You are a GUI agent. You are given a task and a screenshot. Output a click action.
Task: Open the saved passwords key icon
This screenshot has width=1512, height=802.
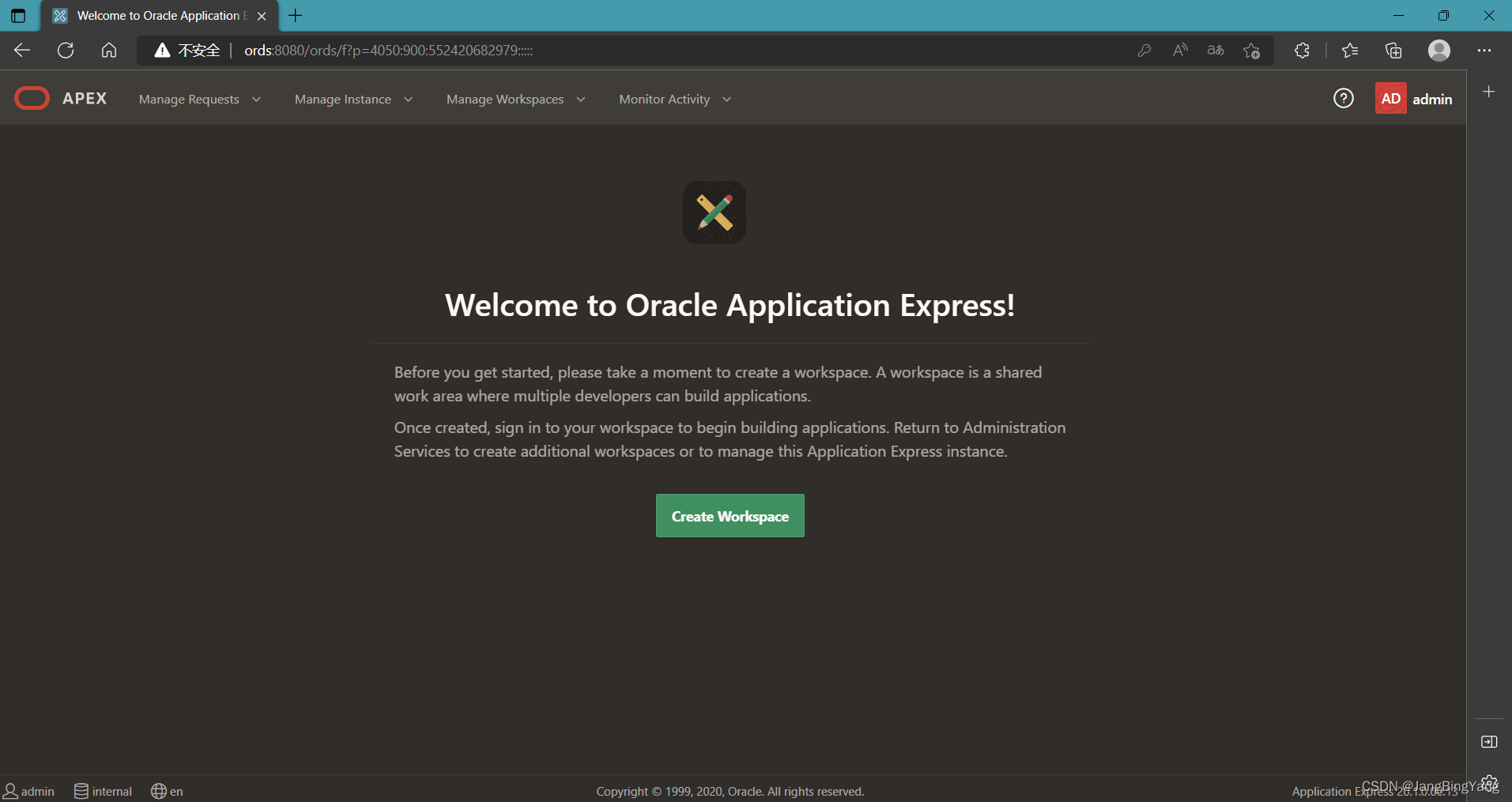click(x=1144, y=51)
